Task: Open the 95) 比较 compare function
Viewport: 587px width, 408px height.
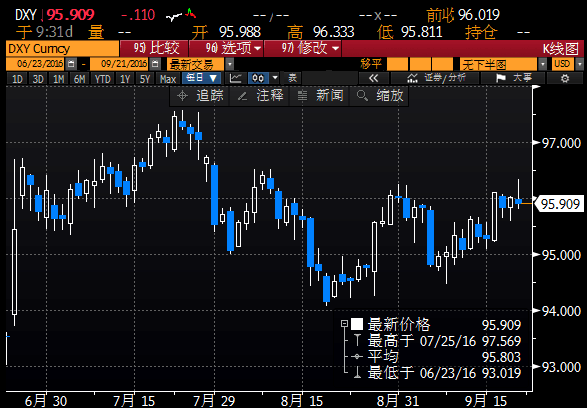Action: click(154, 49)
